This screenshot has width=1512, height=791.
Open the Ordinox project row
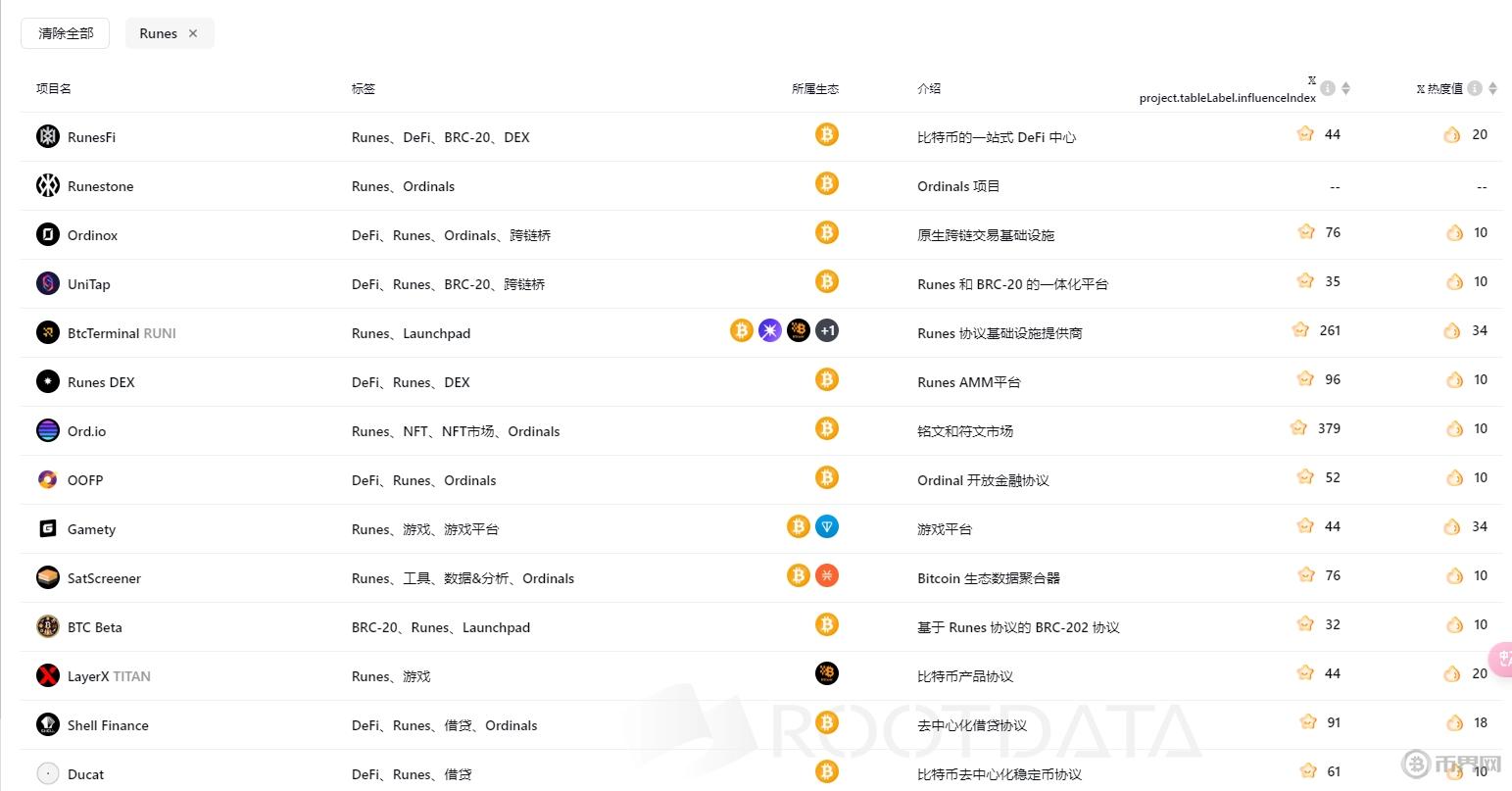[x=92, y=235]
